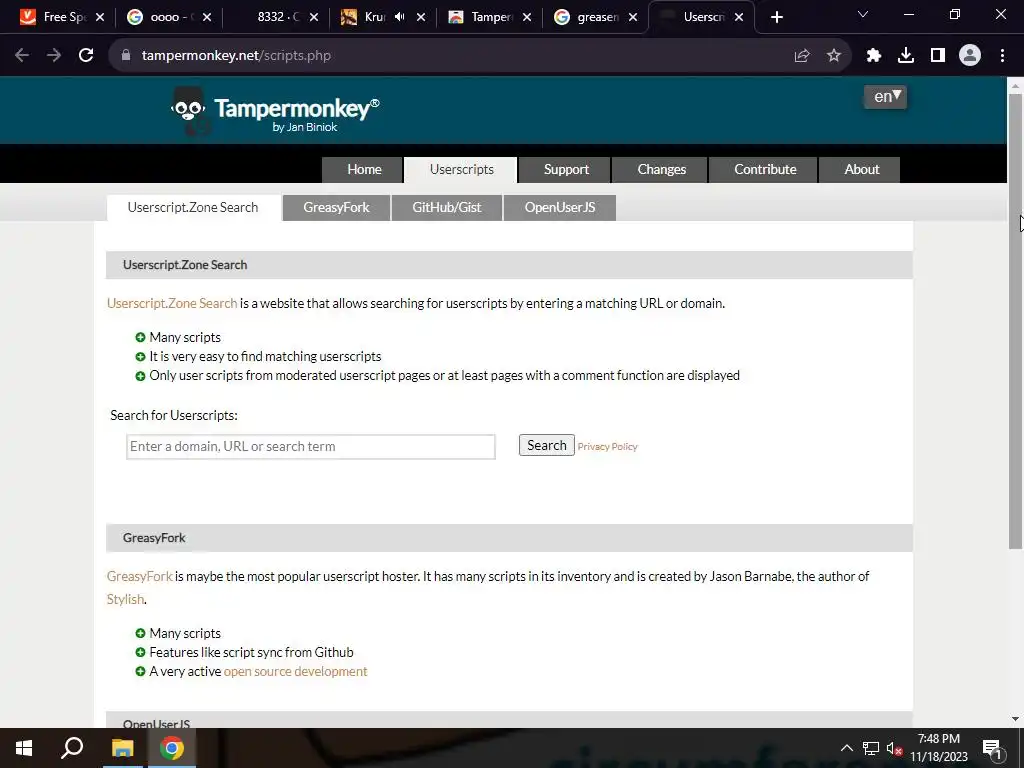Viewport: 1024px width, 768px height.
Task: Open the Chrome three-dot menu
Action: click(1002, 56)
